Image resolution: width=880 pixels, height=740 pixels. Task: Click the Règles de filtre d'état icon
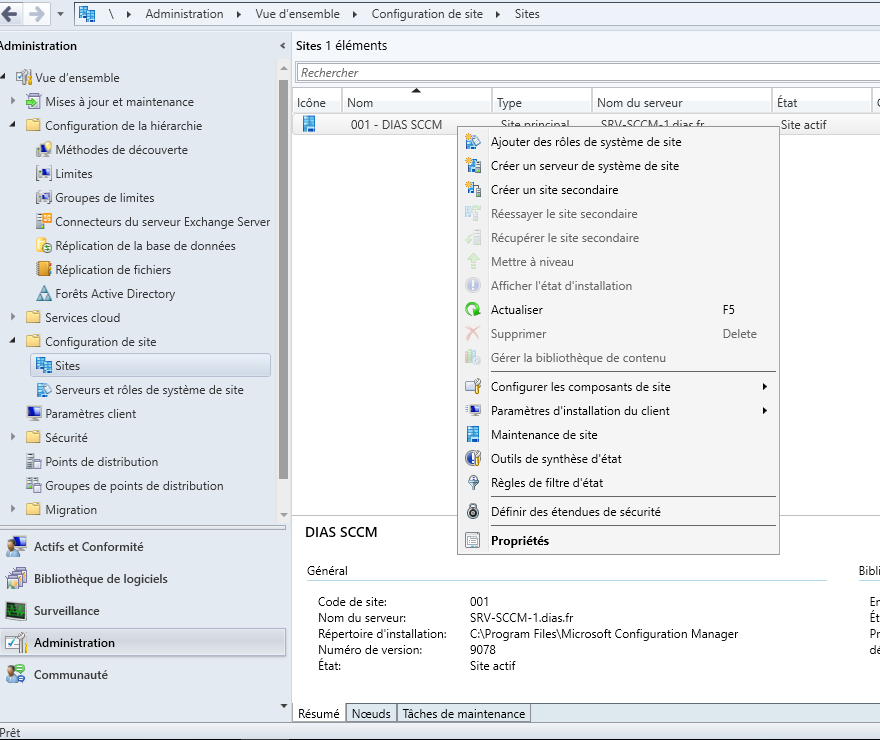(473, 483)
